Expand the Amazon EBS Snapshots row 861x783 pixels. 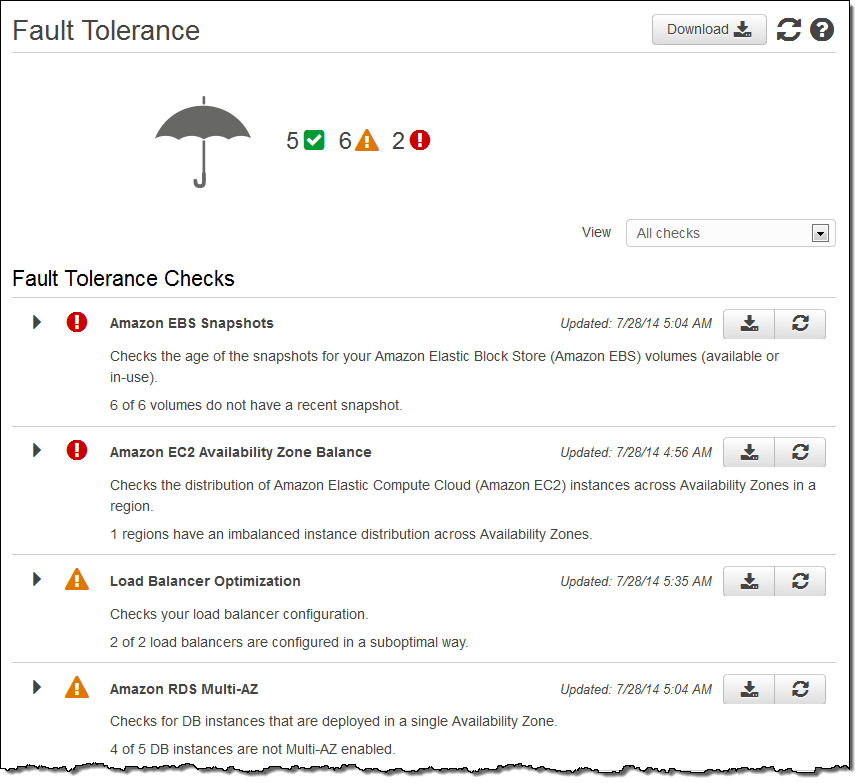click(37, 322)
